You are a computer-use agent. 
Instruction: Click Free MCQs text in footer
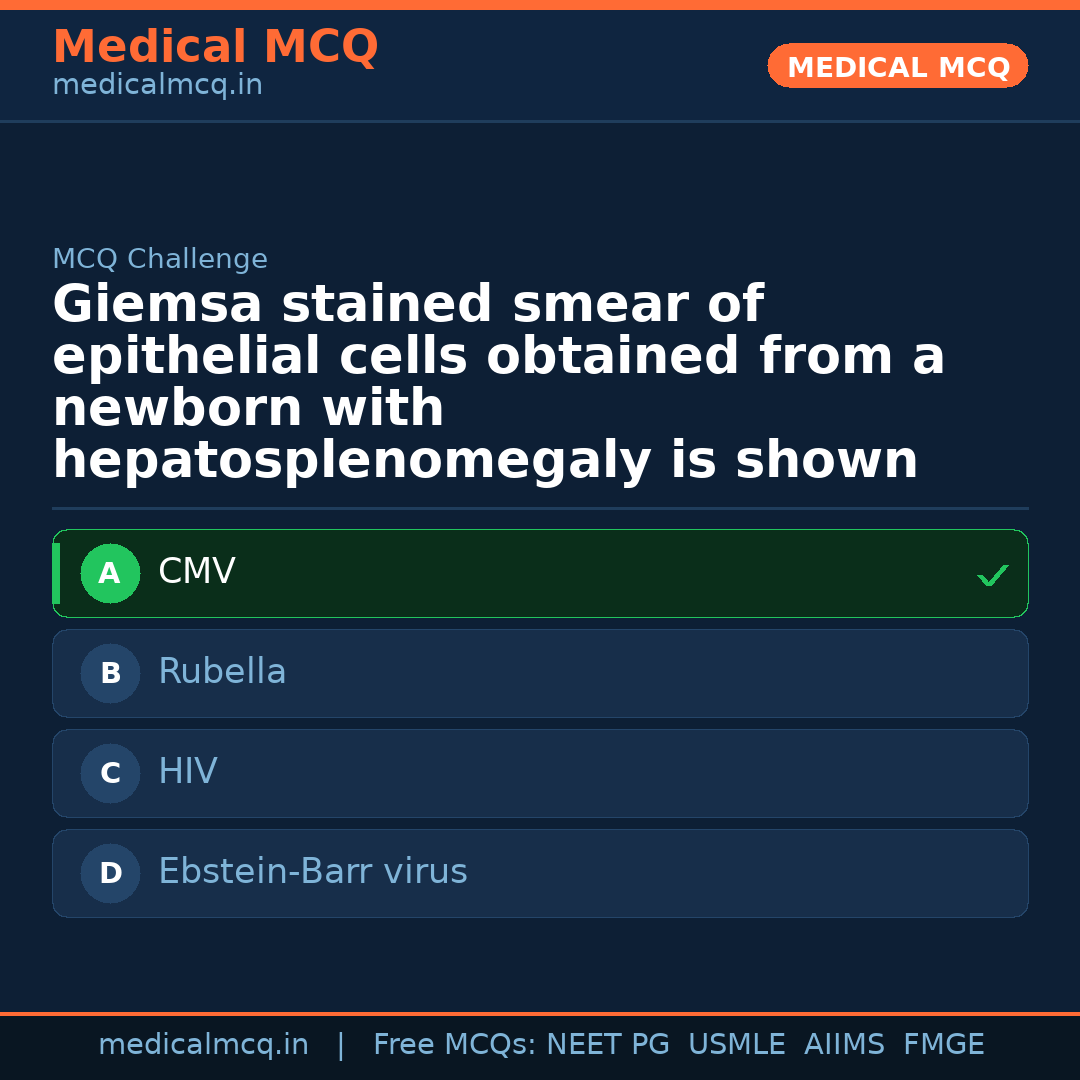[x=454, y=1045]
